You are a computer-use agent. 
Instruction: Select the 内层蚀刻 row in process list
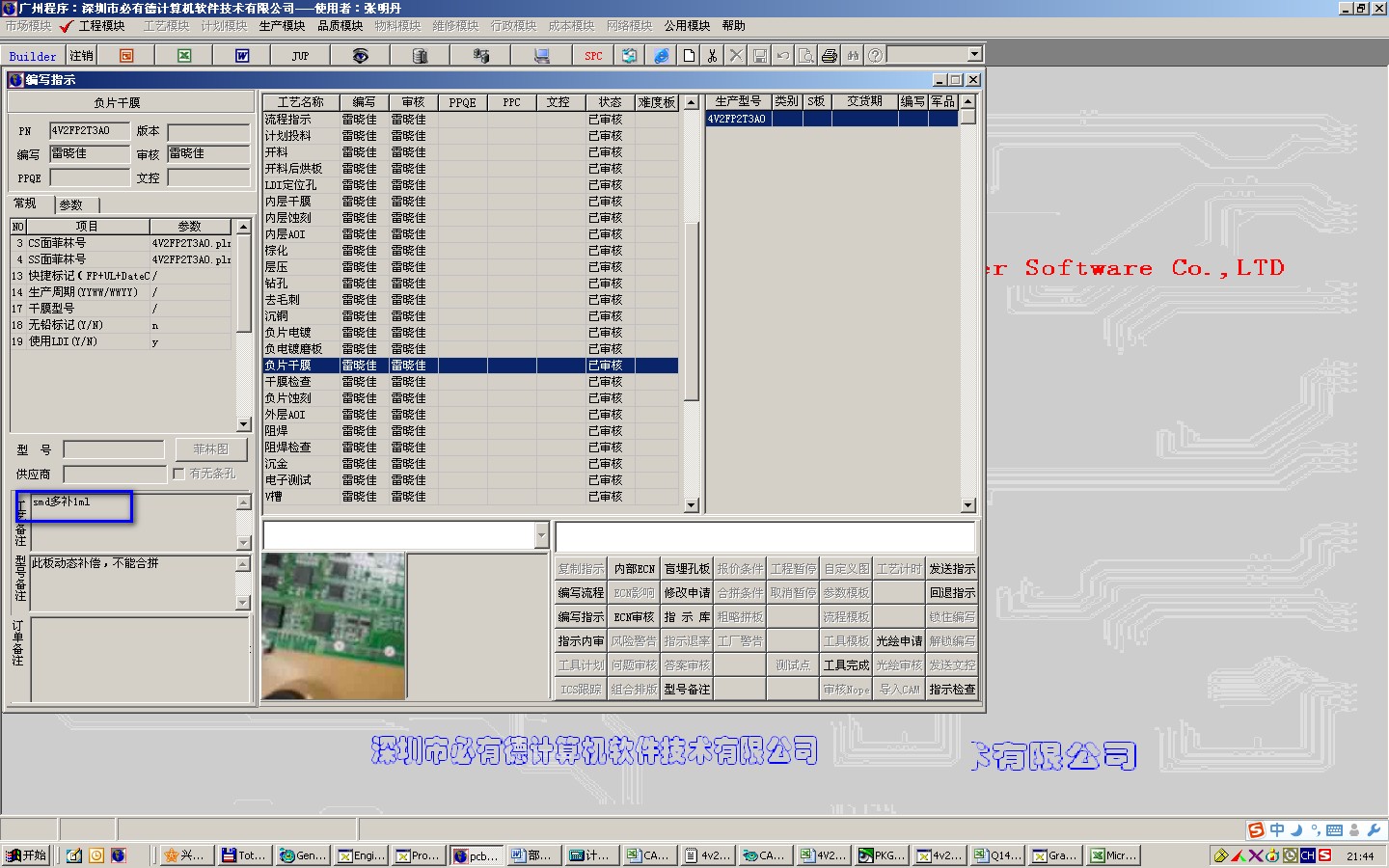pos(471,218)
